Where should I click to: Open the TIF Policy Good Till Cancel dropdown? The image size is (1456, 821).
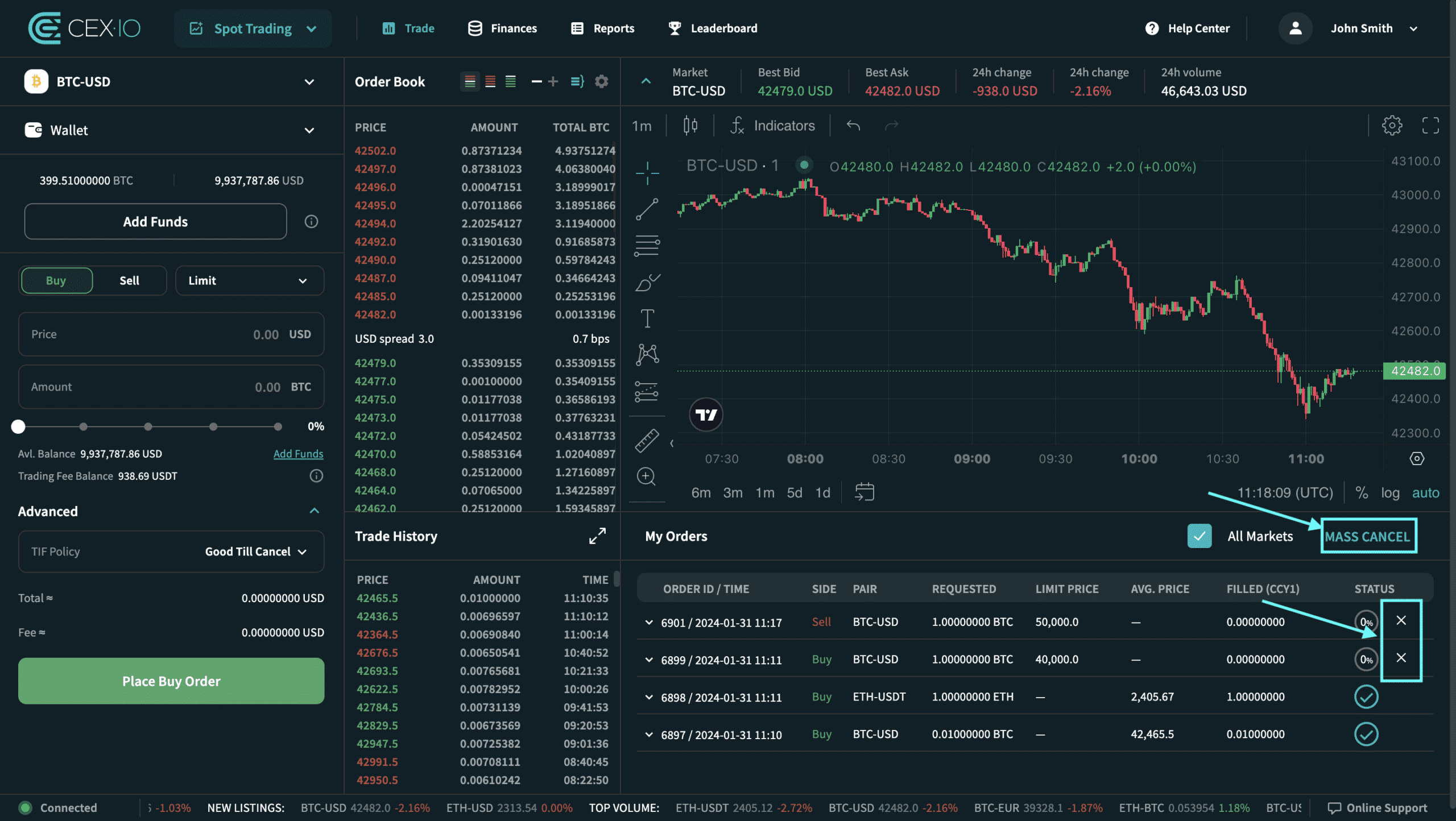pos(171,552)
